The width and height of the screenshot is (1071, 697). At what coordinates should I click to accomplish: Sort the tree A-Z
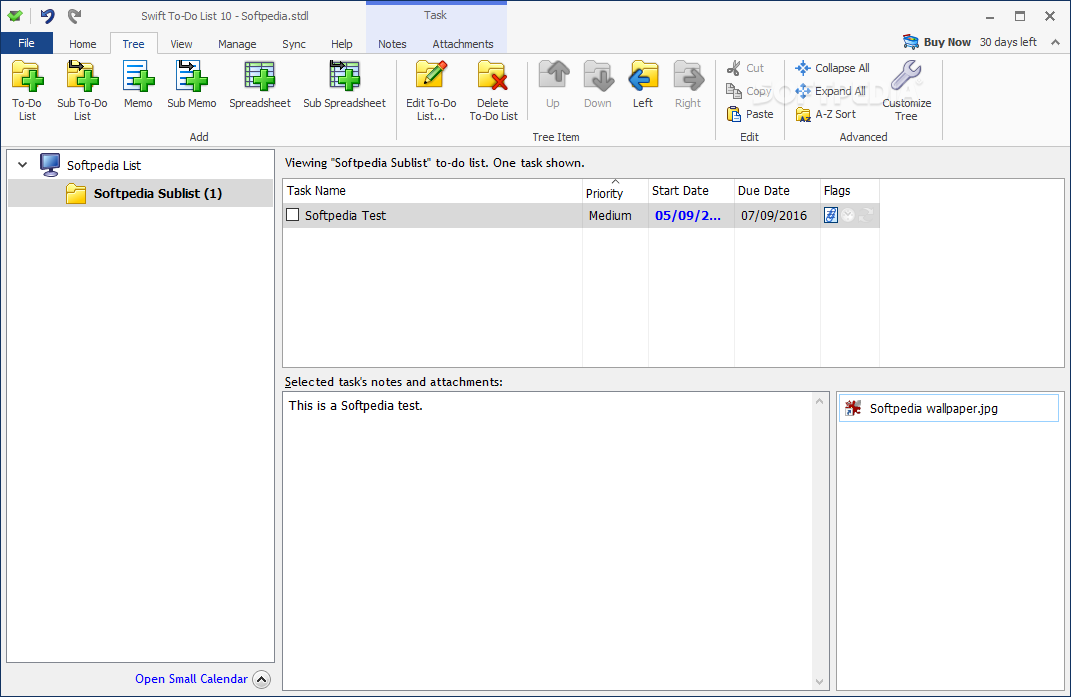pyautogui.click(x=826, y=114)
